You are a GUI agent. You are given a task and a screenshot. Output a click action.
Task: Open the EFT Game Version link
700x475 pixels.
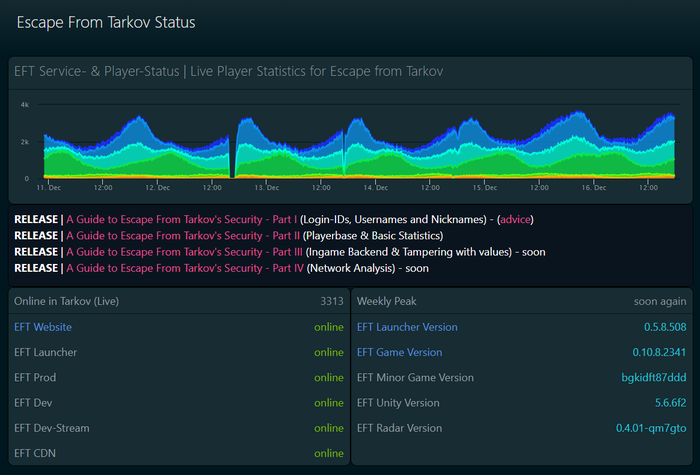tap(400, 352)
